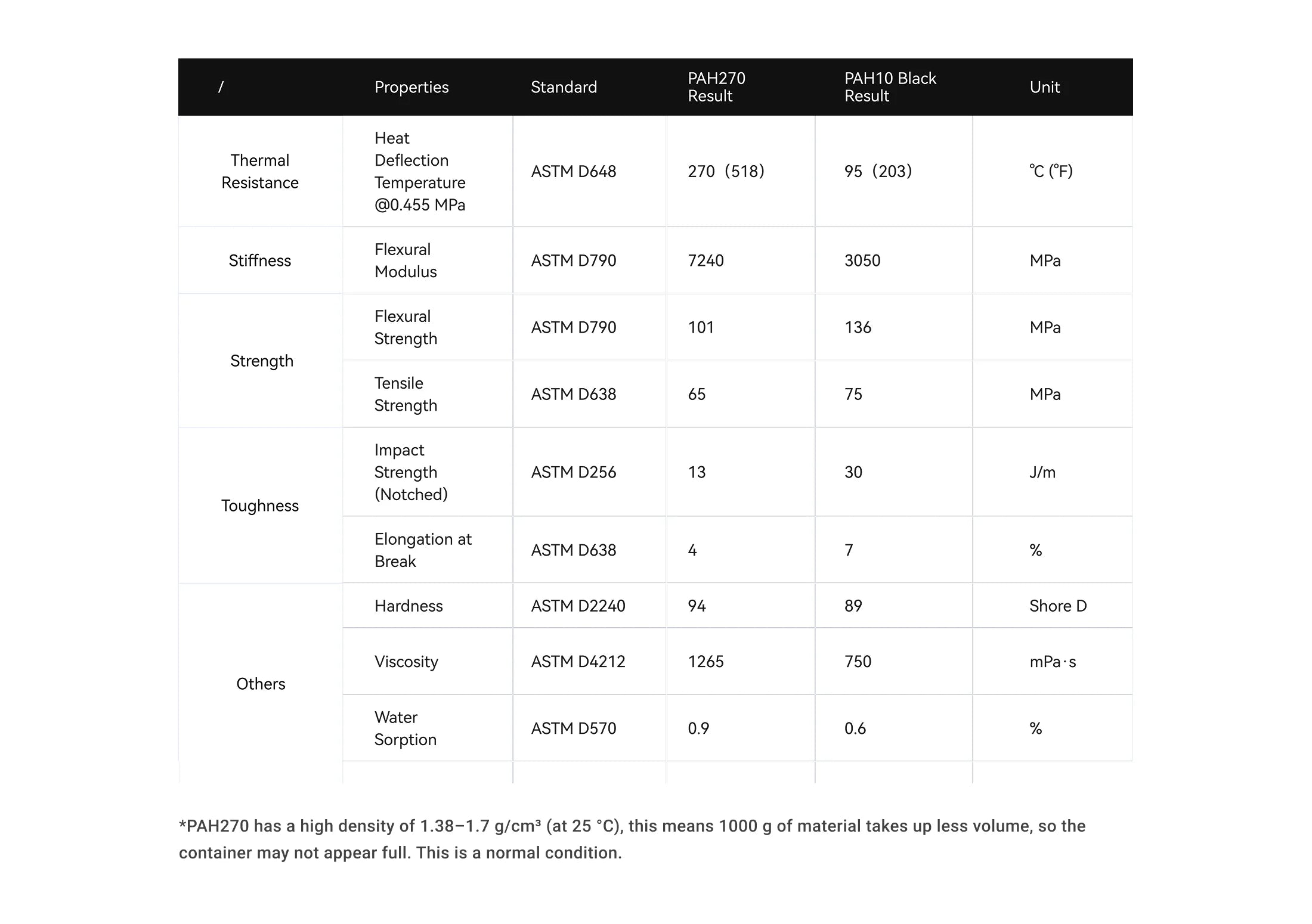Select the Impact Strength (Notched) cell
1312x924 pixels.
pos(411,472)
